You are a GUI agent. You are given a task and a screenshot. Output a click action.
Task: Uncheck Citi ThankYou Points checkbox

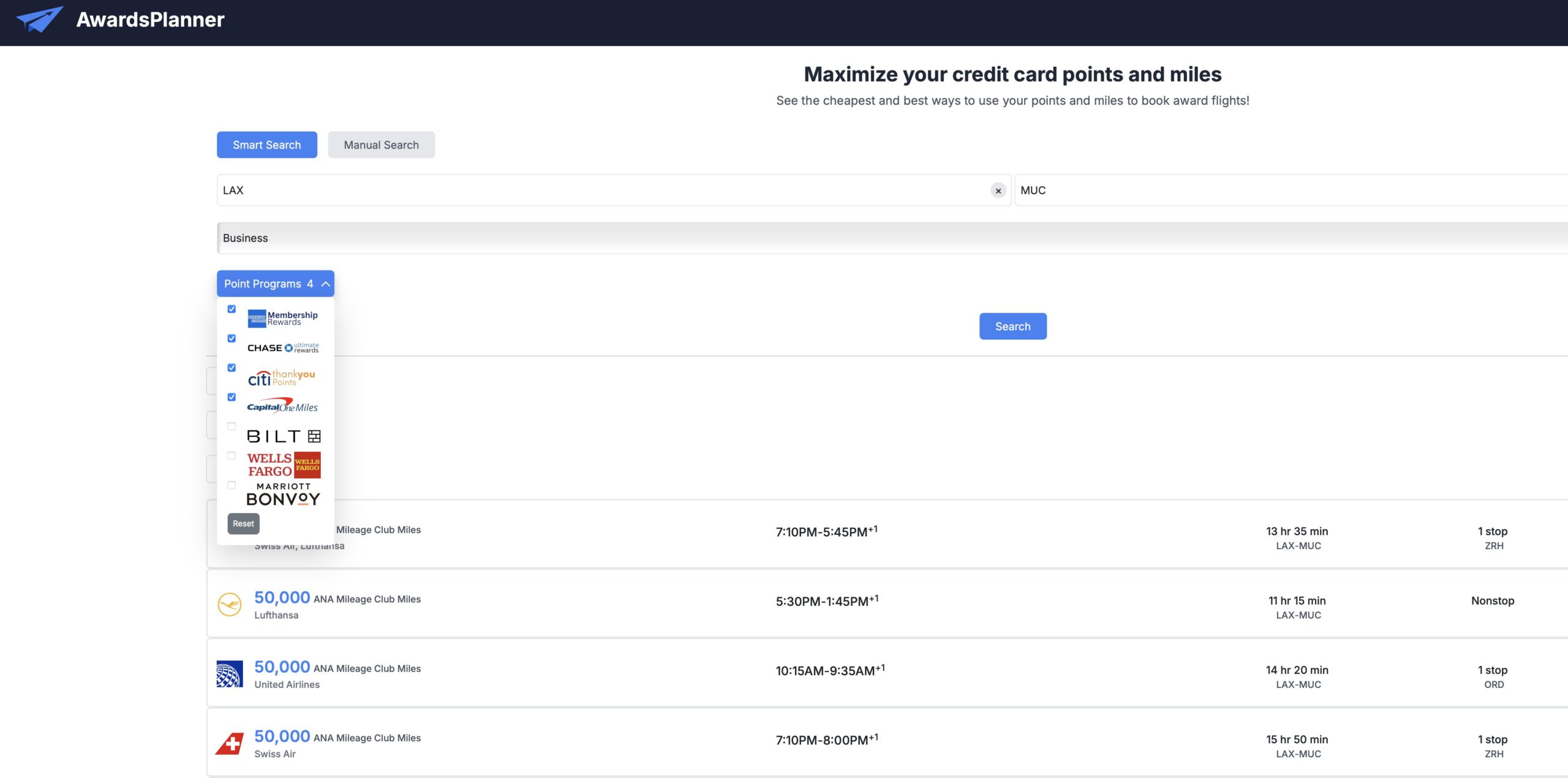tap(232, 368)
